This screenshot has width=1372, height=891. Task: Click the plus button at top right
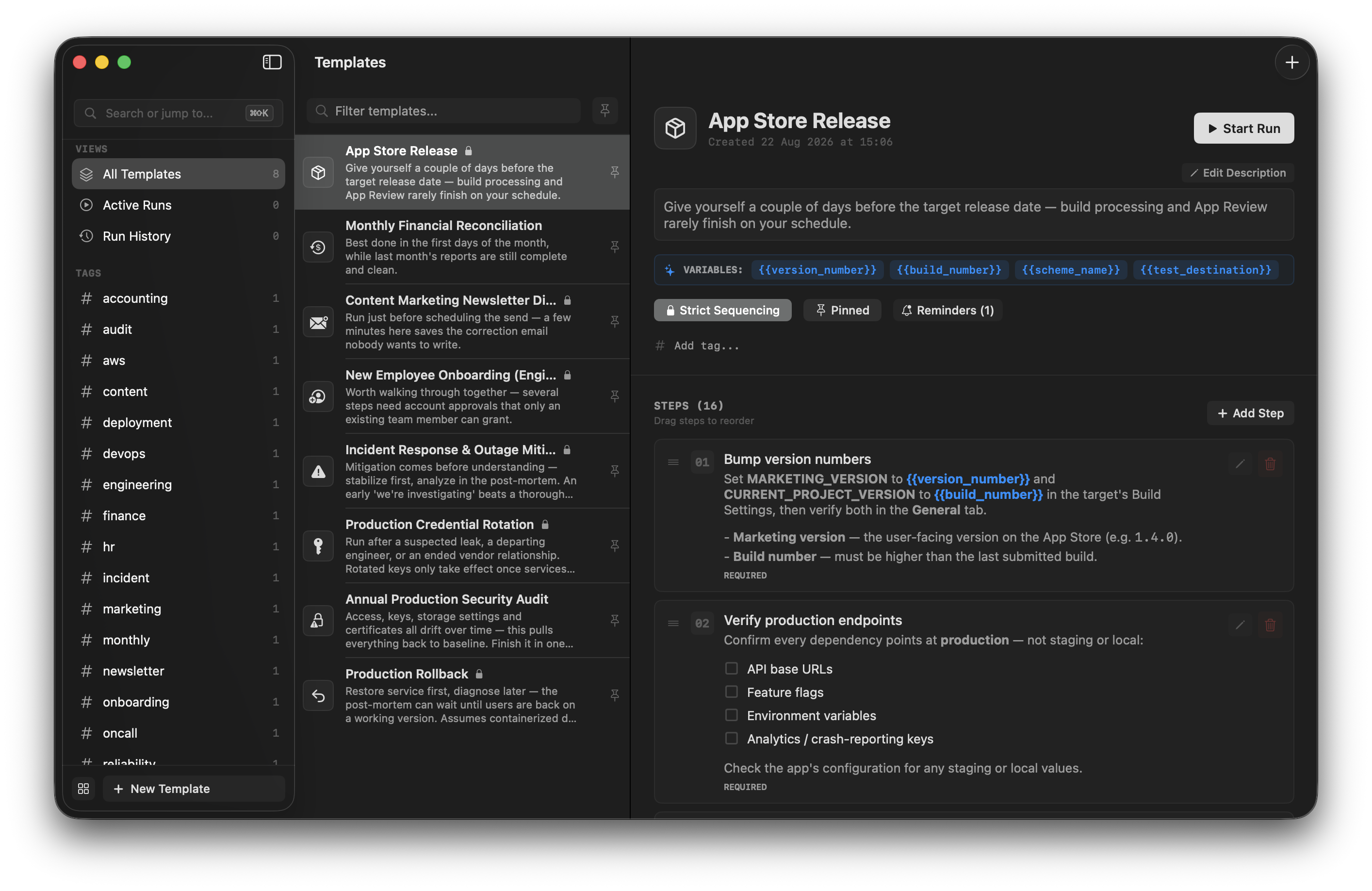pyautogui.click(x=1292, y=62)
